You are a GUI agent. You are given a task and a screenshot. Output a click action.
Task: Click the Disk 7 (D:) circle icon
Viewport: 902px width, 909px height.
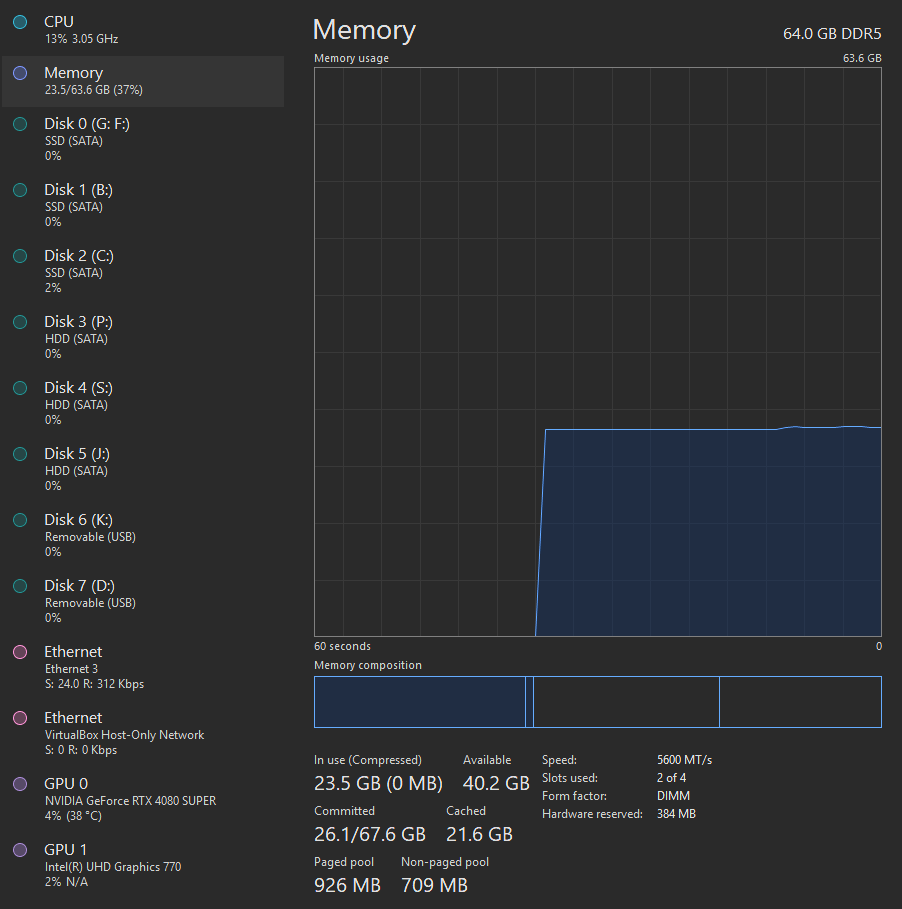(x=20, y=586)
